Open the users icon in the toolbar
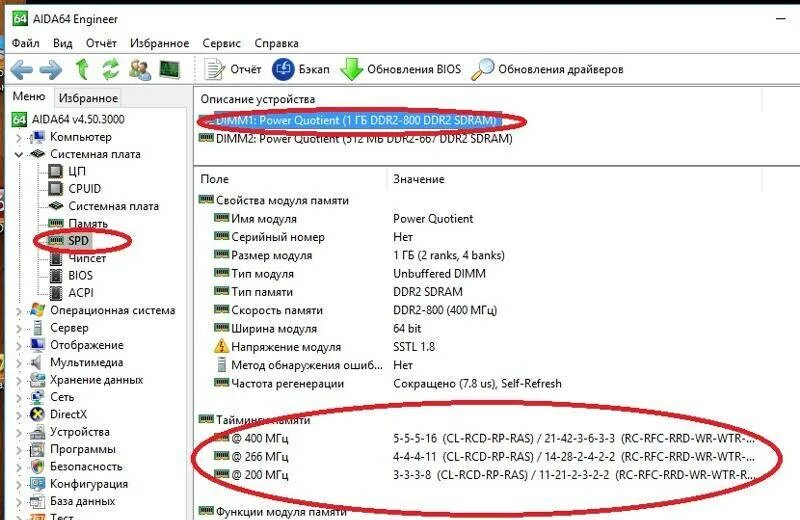 tap(140, 69)
